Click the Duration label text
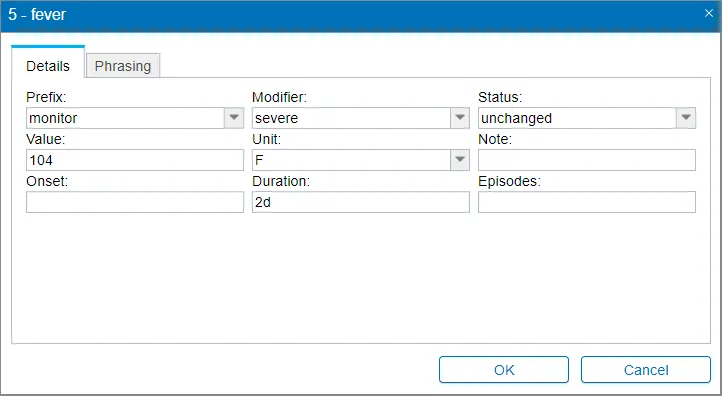Viewport: 722px width, 396px height. (x=281, y=181)
